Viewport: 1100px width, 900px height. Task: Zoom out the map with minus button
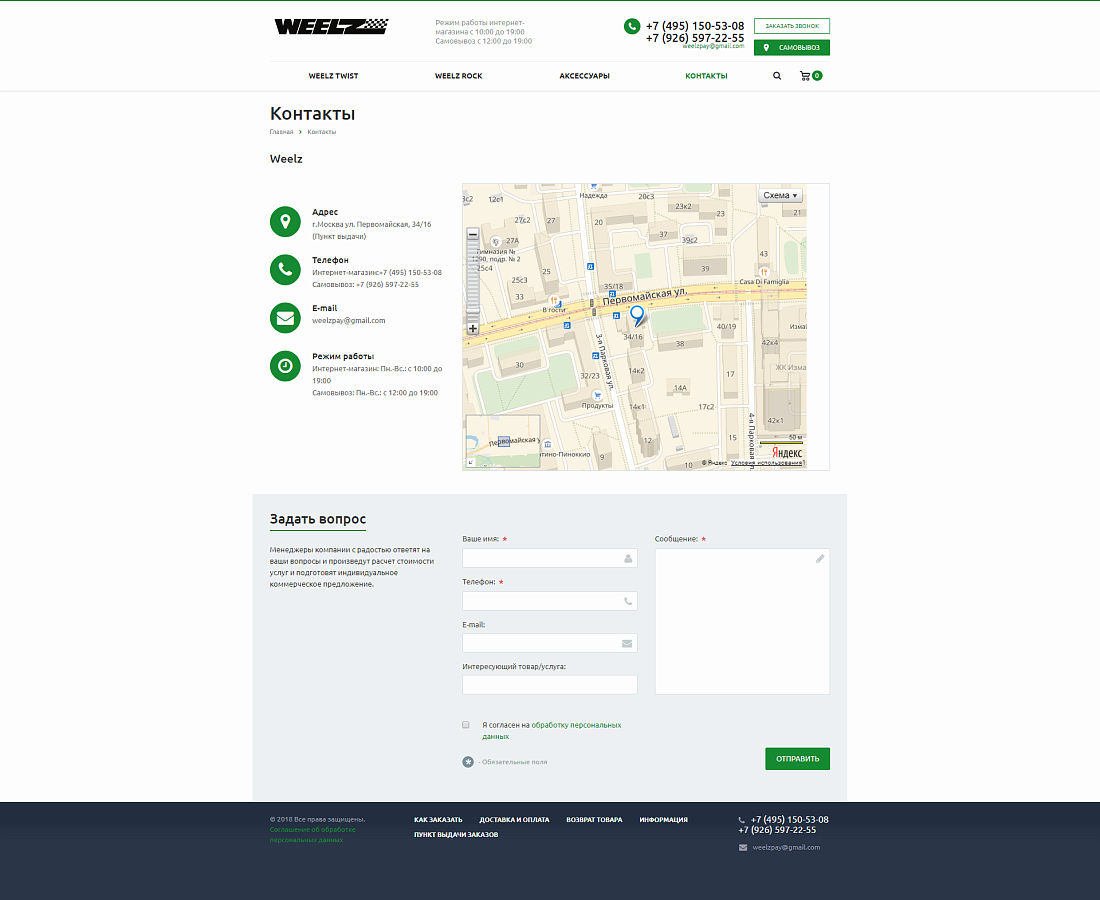coord(473,234)
